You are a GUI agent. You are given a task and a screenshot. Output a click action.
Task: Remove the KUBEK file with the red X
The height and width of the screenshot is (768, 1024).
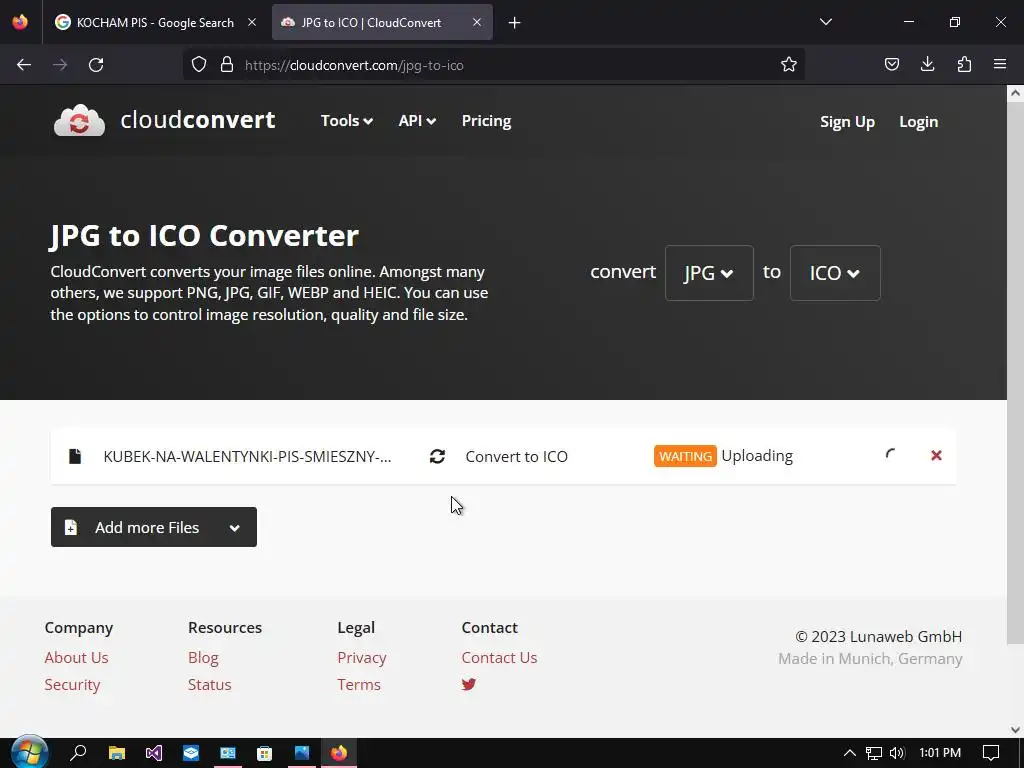(x=936, y=455)
